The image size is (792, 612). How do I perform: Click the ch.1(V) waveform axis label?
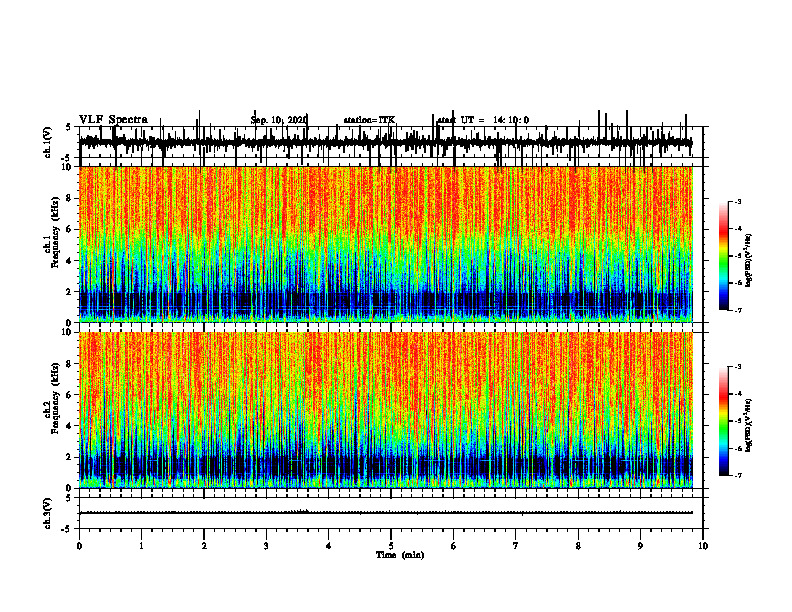[x=48, y=142]
